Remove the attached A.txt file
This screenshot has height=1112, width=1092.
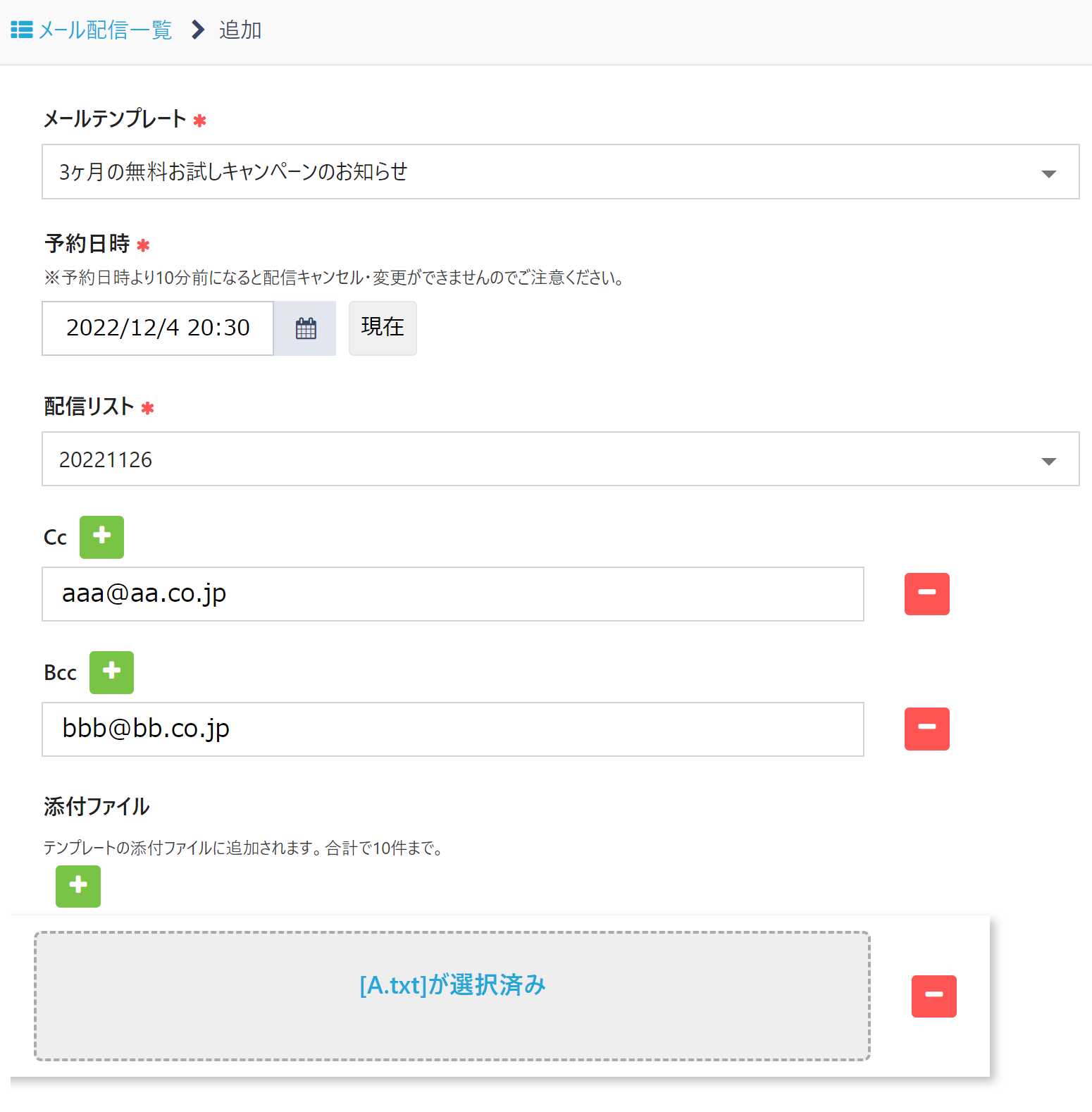933,996
